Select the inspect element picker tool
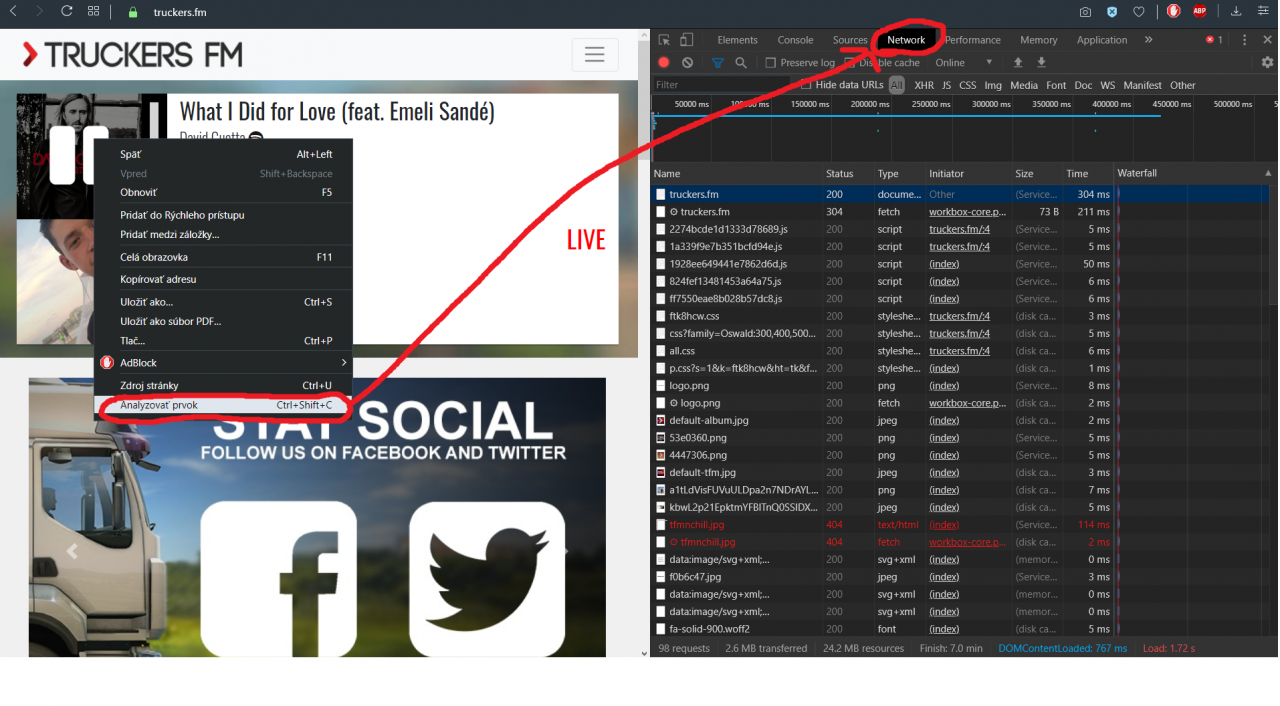Image resolution: width=1280 pixels, height=706 pixels. 664,40
